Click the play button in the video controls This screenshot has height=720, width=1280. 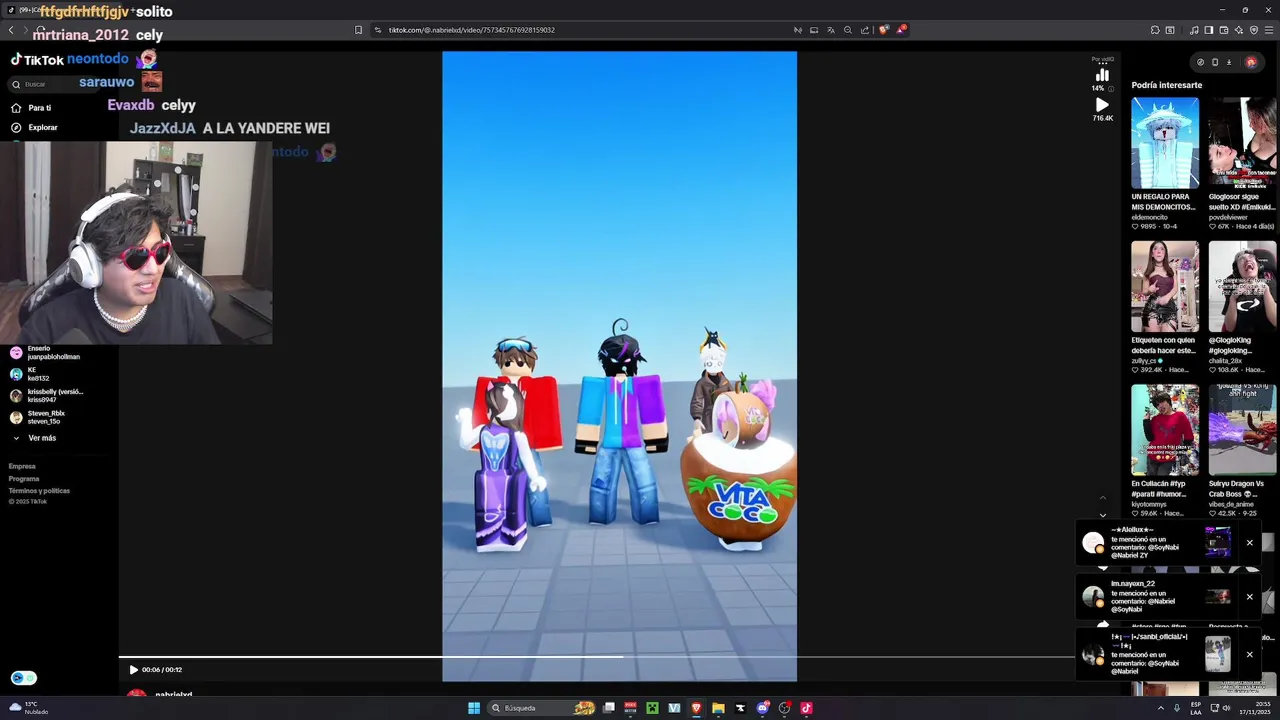coord(133,670)
